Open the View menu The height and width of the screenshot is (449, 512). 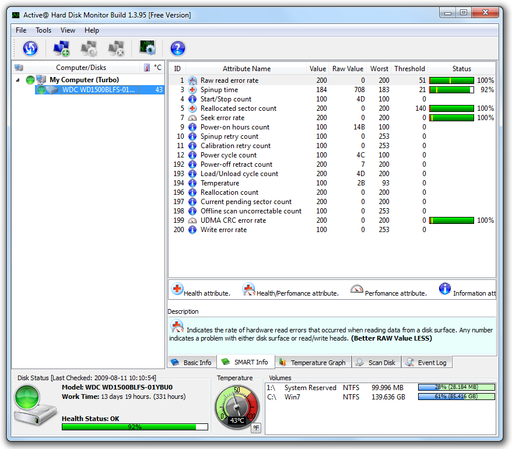coord(68,30)
